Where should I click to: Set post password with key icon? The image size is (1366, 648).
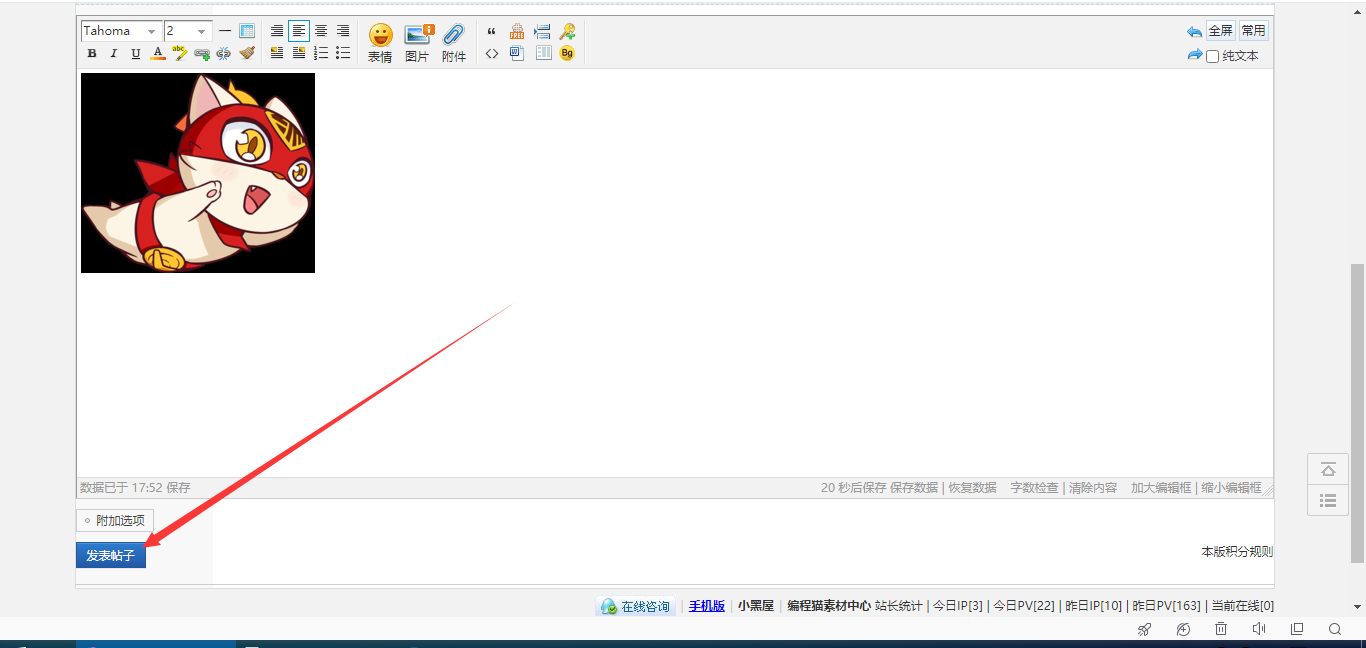click(x=567, y=31)
